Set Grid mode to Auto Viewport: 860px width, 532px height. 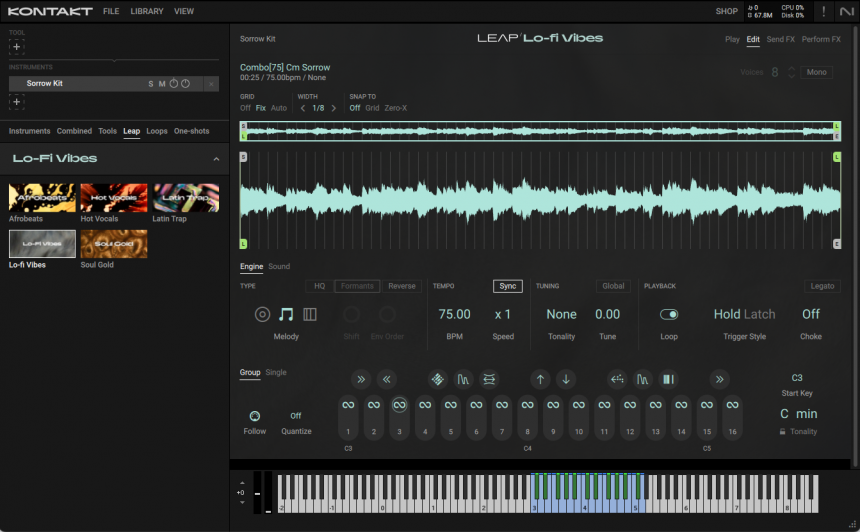point(279,108)
